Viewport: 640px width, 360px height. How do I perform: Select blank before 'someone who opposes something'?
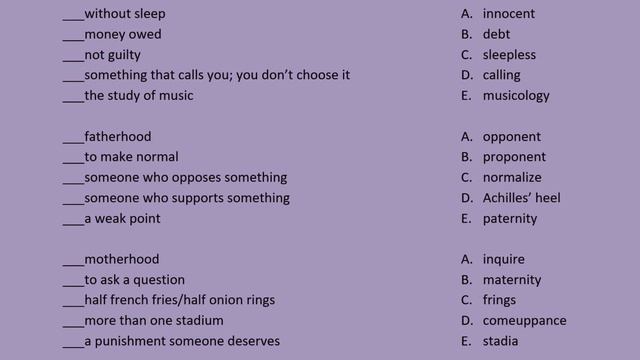click(x=73, y=182)
